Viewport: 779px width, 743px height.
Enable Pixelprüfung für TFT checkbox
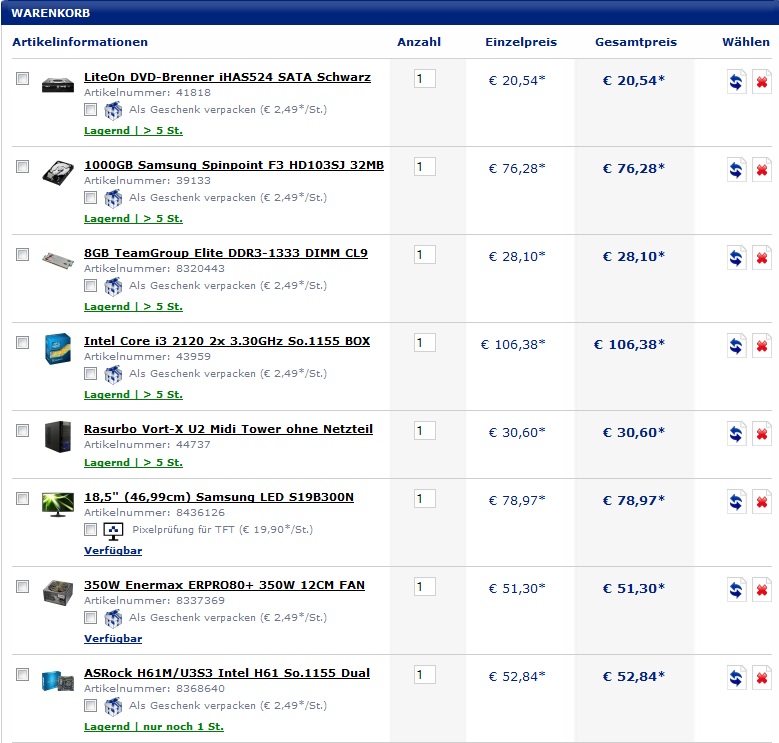[x=90, y=529]
